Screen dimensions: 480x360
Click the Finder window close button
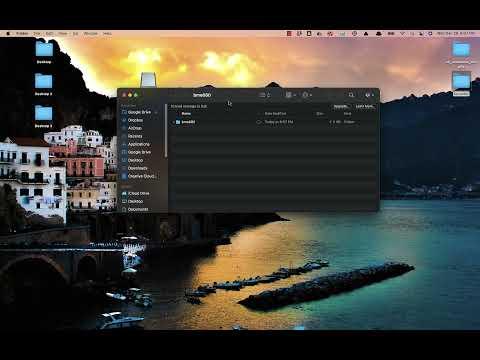[x=124, y=95]
